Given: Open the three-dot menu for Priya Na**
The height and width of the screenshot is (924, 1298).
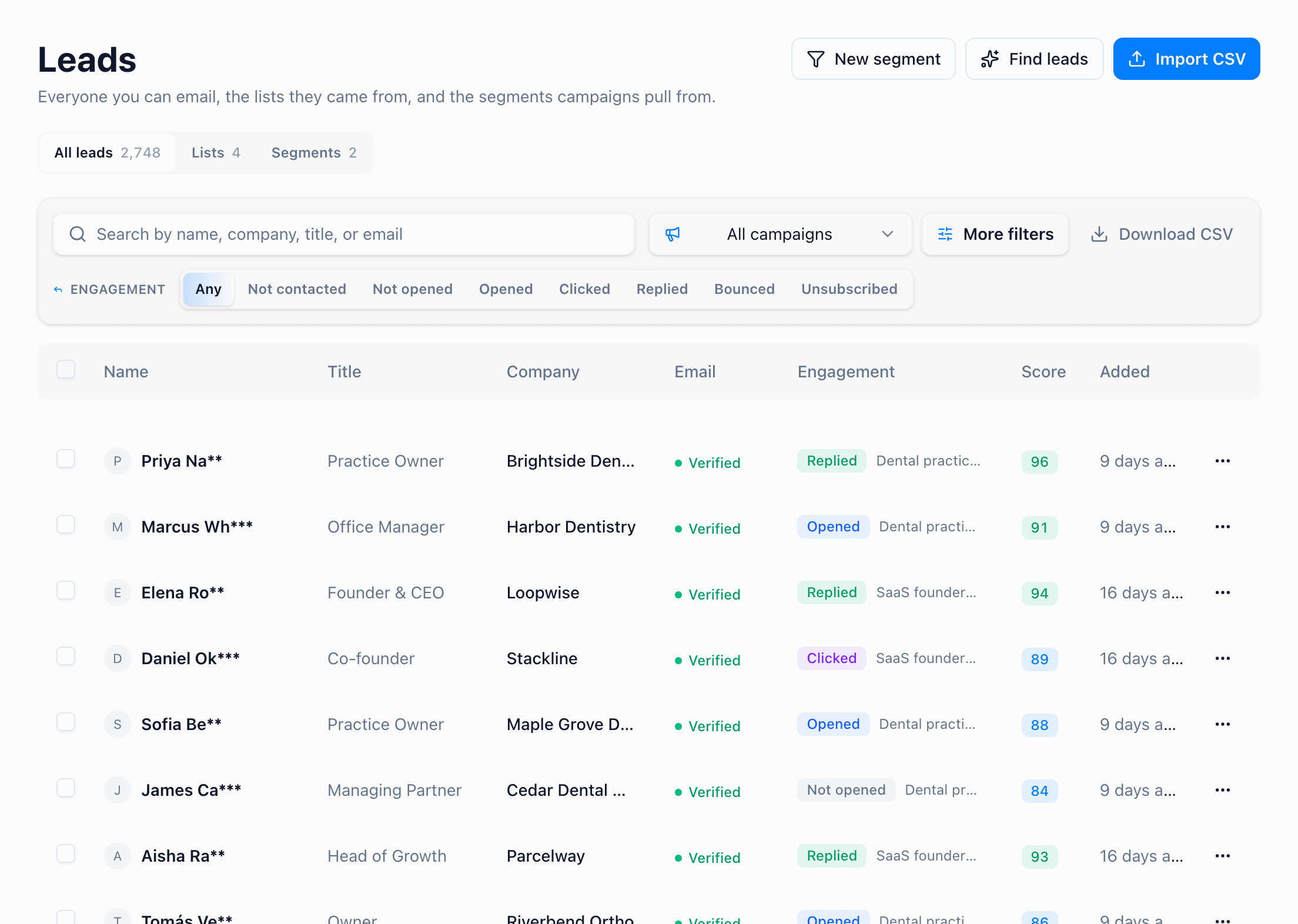Looking at the screenshot, I should [x=1223, y=461].
